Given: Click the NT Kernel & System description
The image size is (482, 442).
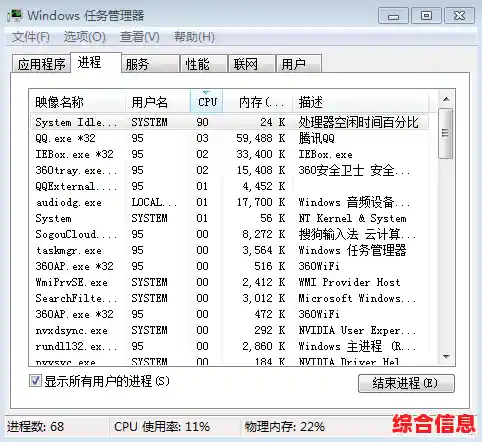Looking at the screenshot, I should pyautogui.click(x=352, y=218).
